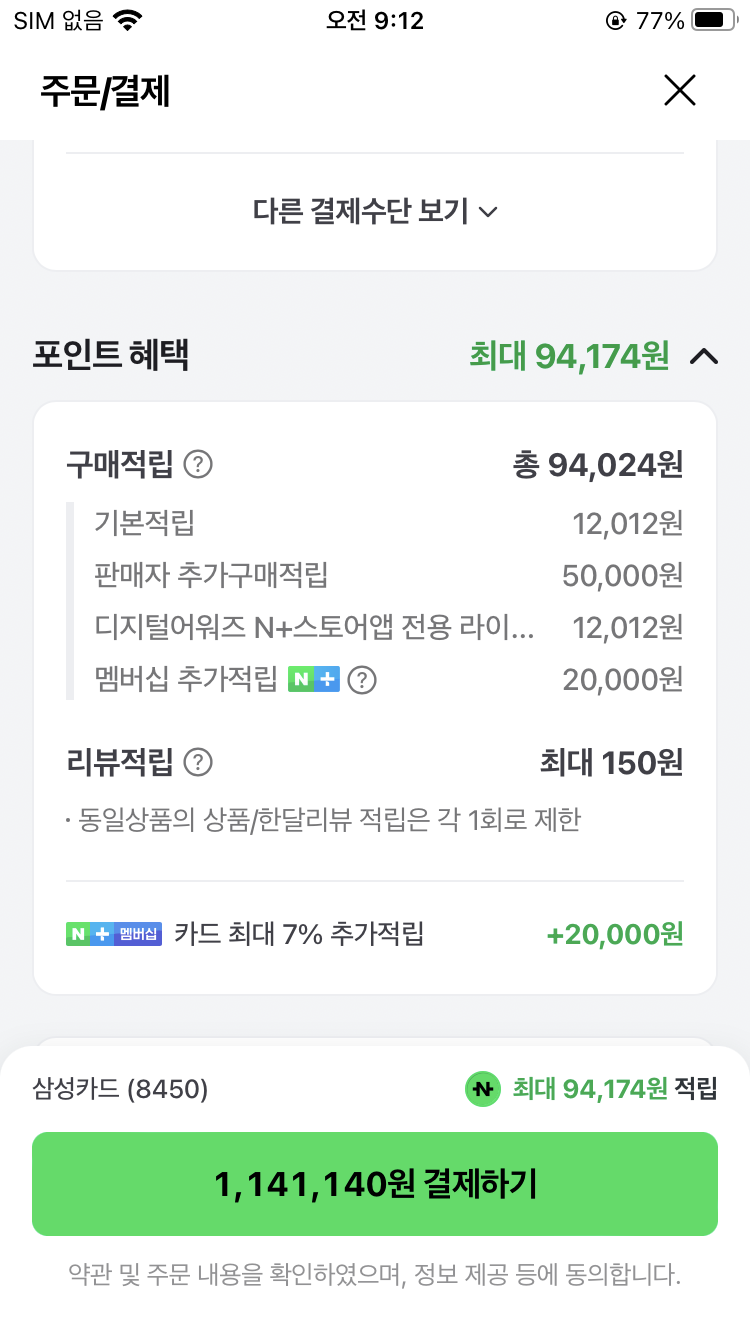
Task: Tap the N+ 멤버십 card badge icon
Action: click(113, 935)
